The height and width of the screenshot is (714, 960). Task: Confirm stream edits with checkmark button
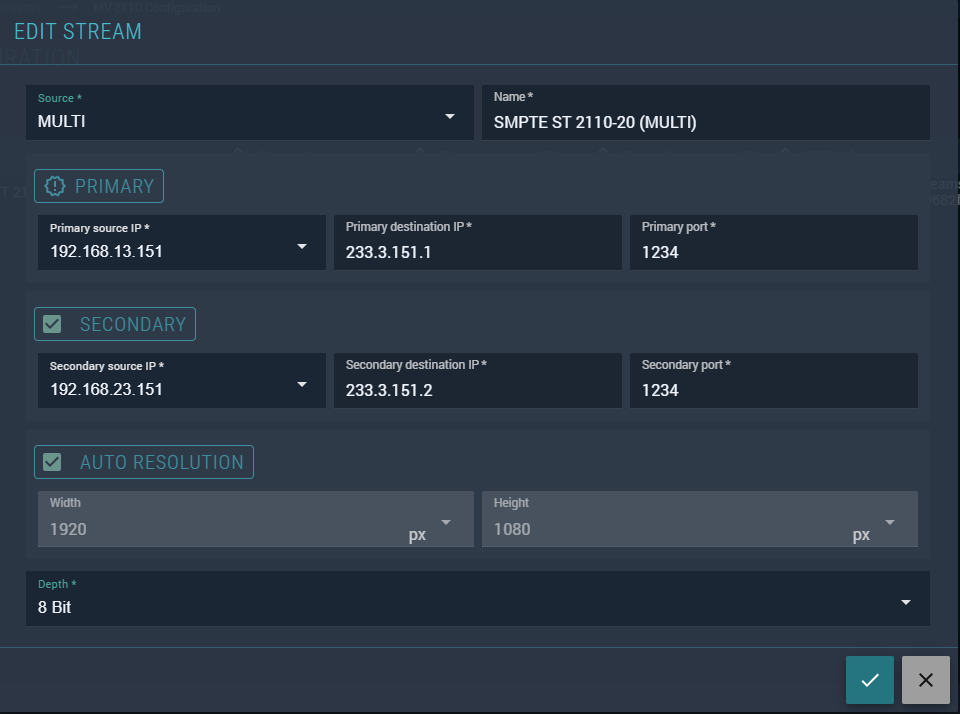point(869,680)
